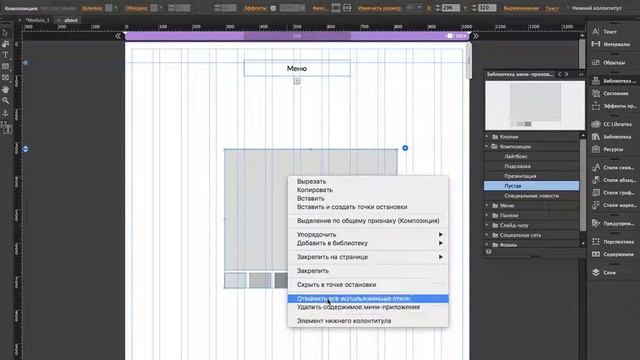Open the Библиотека panel below CC Libraries
This screenshot has width=640, height=360.
[611, 137]
